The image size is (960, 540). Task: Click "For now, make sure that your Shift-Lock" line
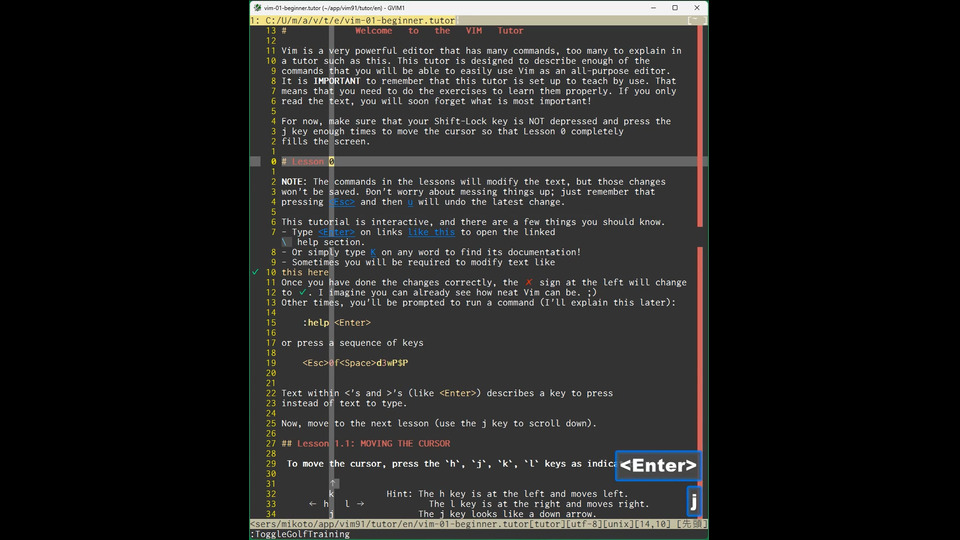coord(476,121)
